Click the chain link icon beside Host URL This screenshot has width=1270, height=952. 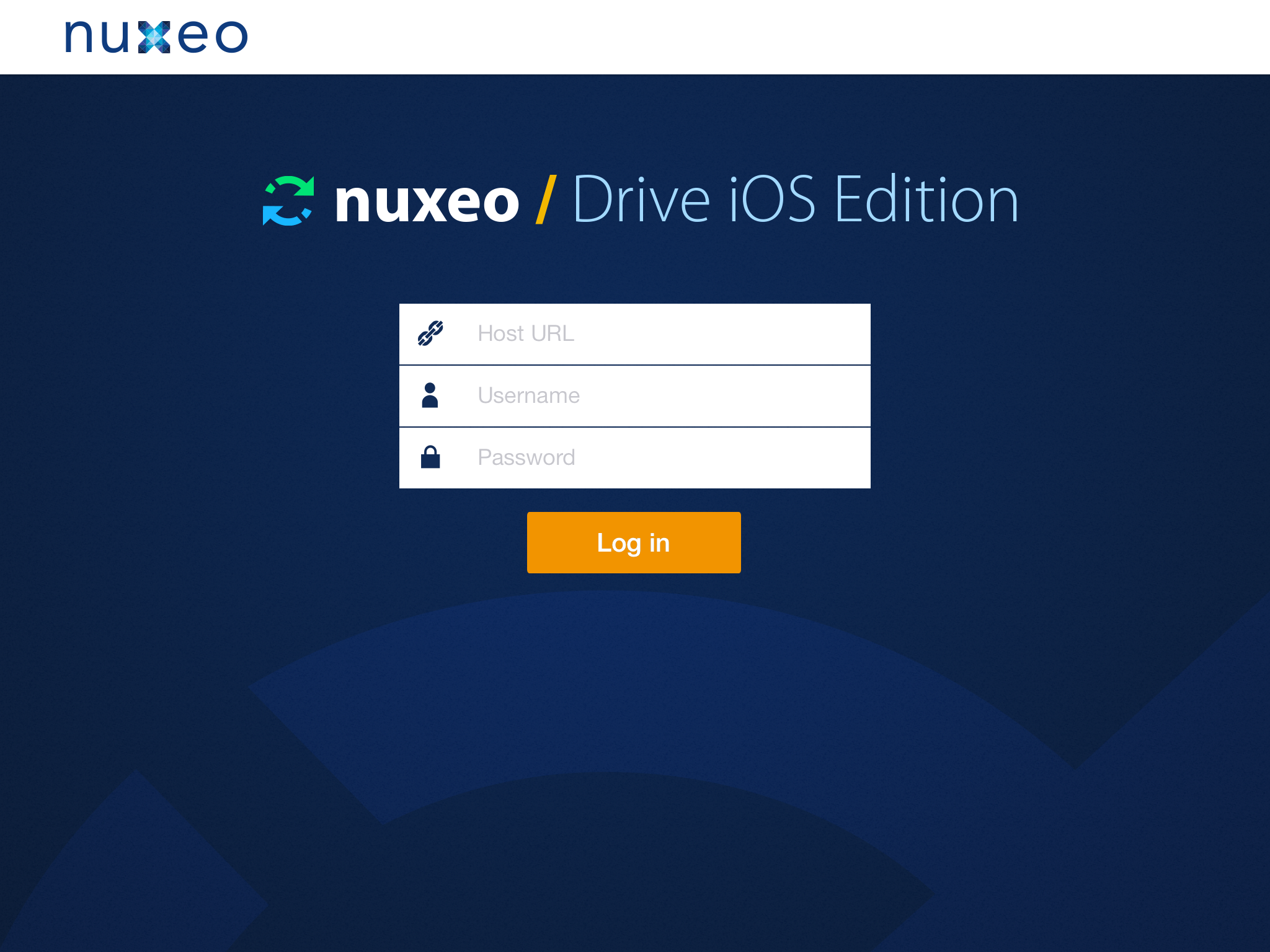(x=430, y=333)
